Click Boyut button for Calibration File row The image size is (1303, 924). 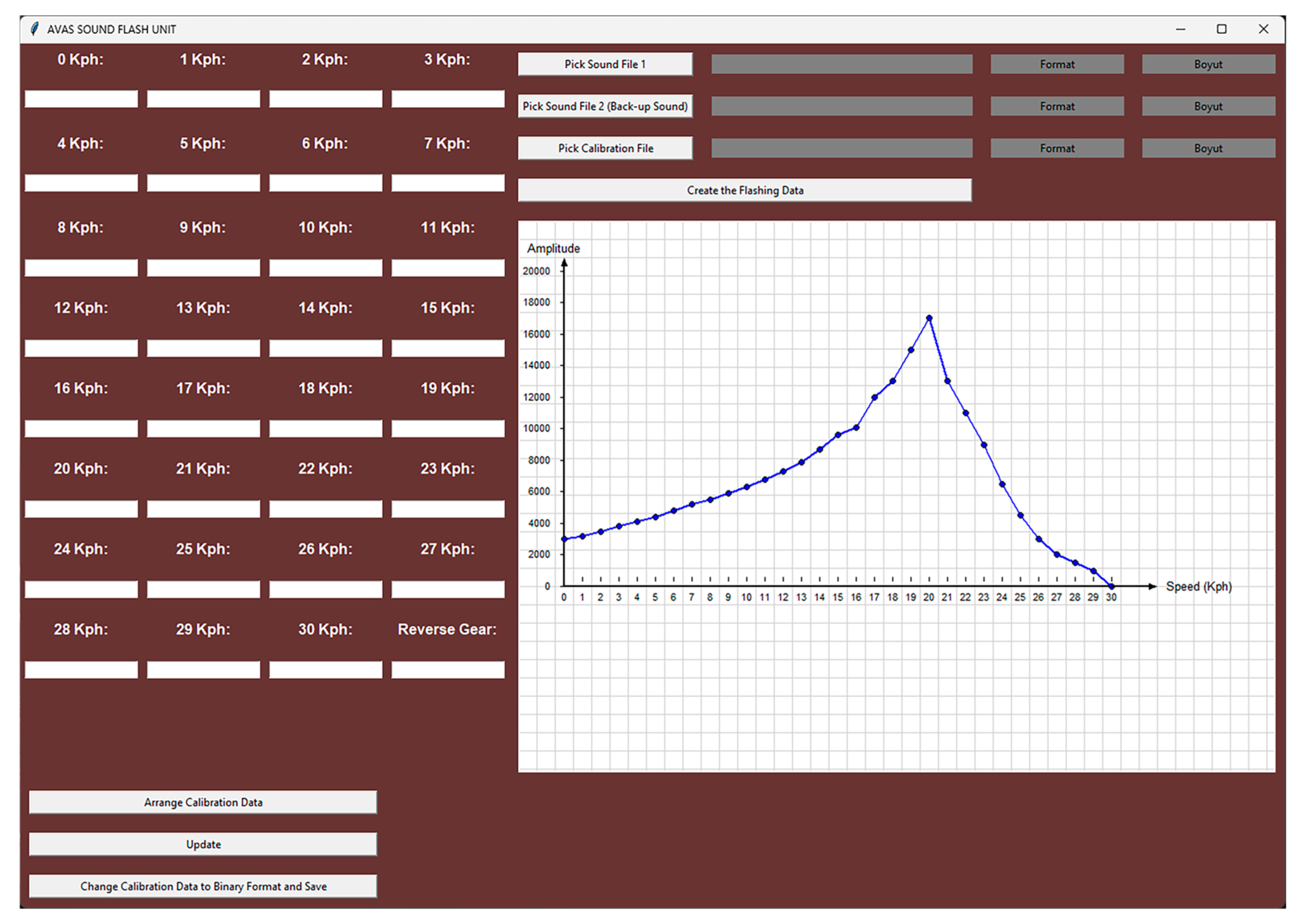point(1208,148)
